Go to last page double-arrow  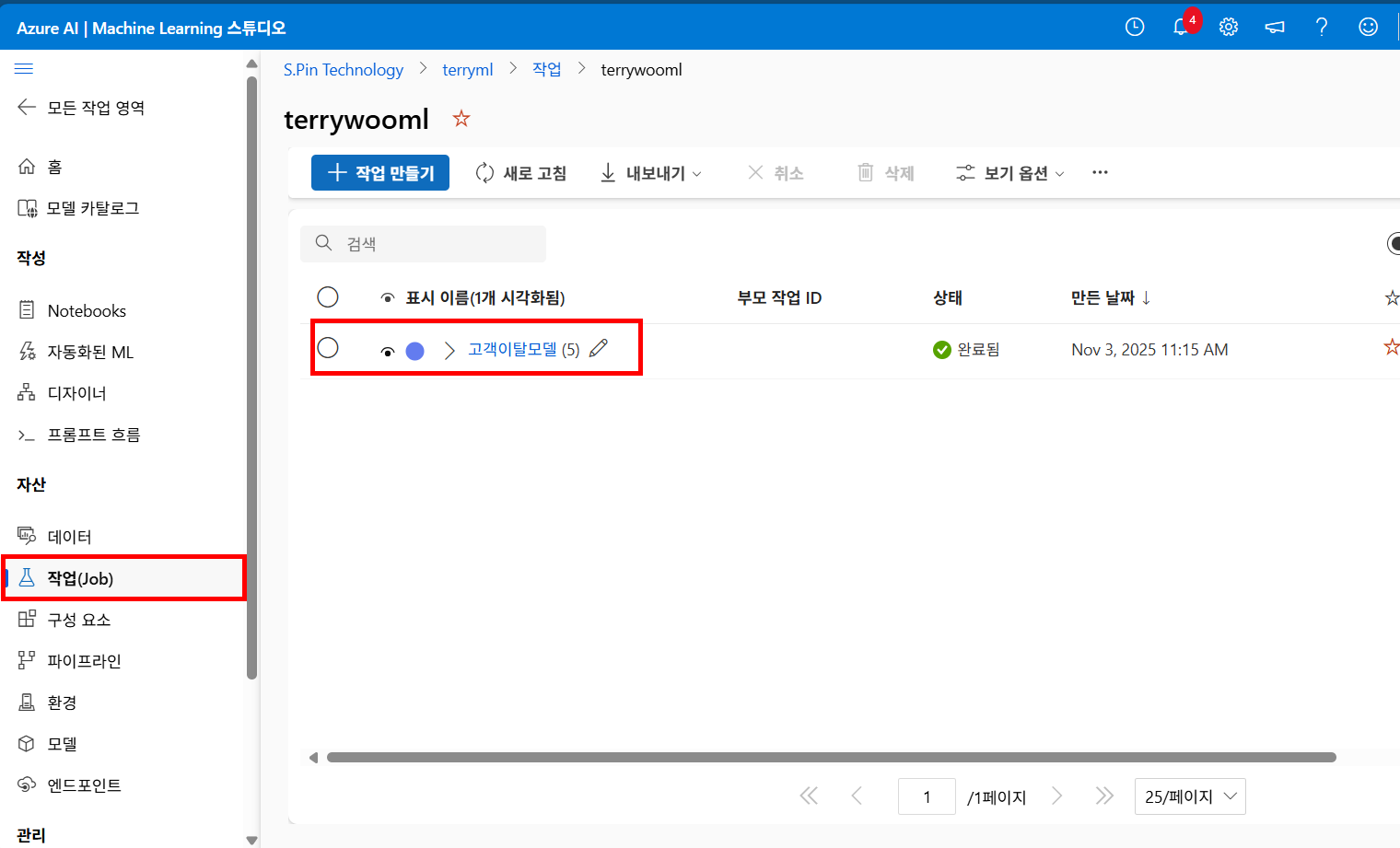pyautogui.click(x=1104, y=796)
